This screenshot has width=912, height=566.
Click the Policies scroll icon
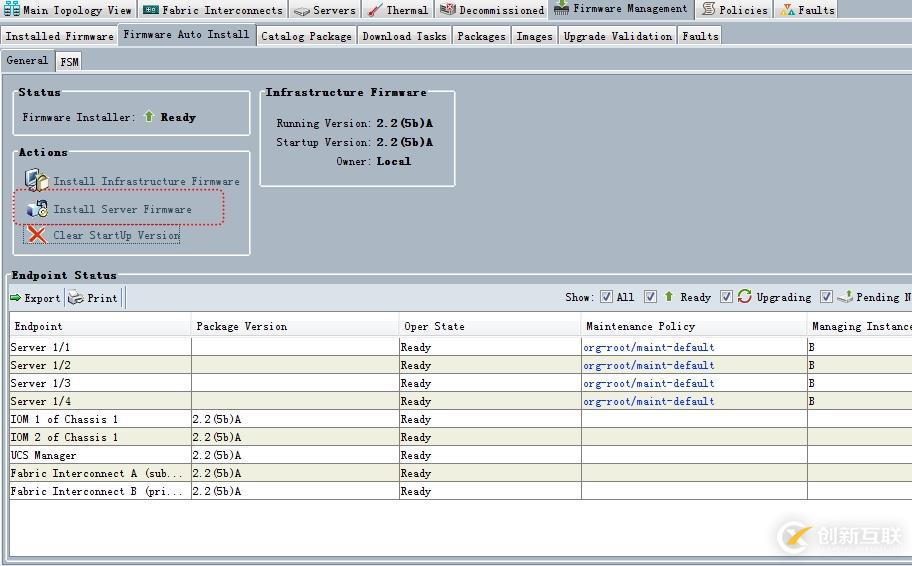(x=708, y=9)
